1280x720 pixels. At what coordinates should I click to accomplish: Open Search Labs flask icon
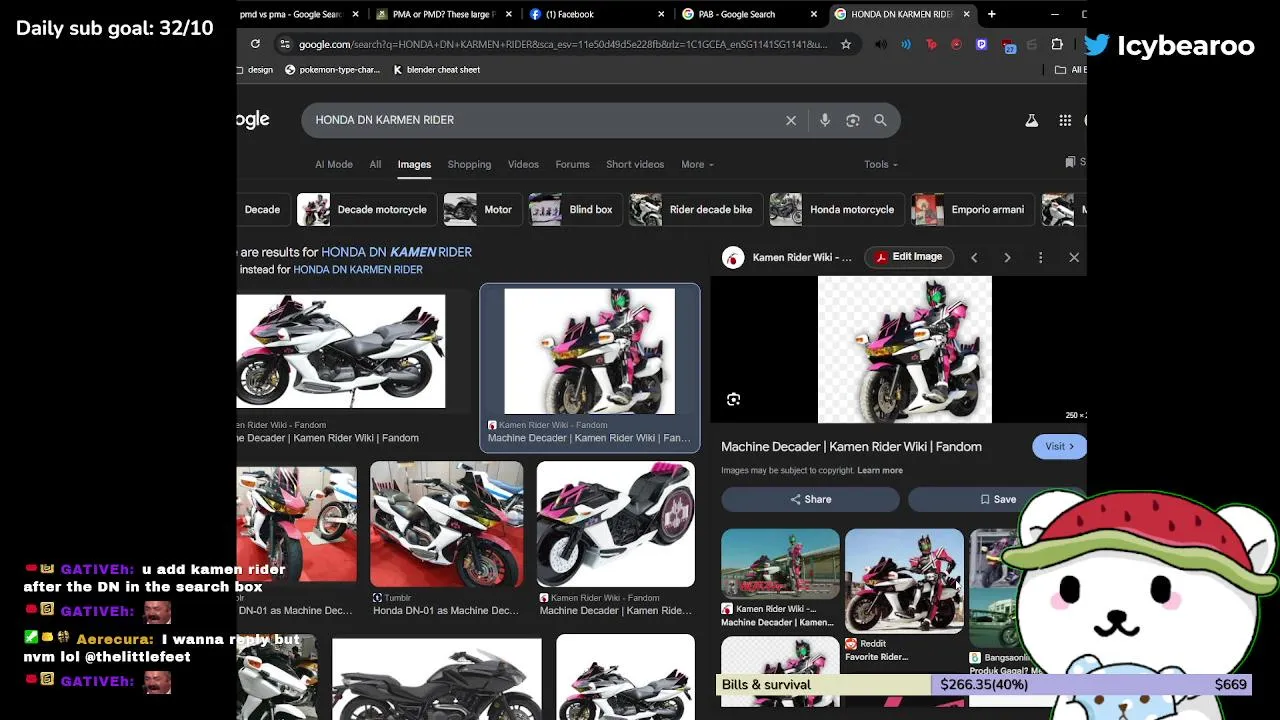point(1031,120)
